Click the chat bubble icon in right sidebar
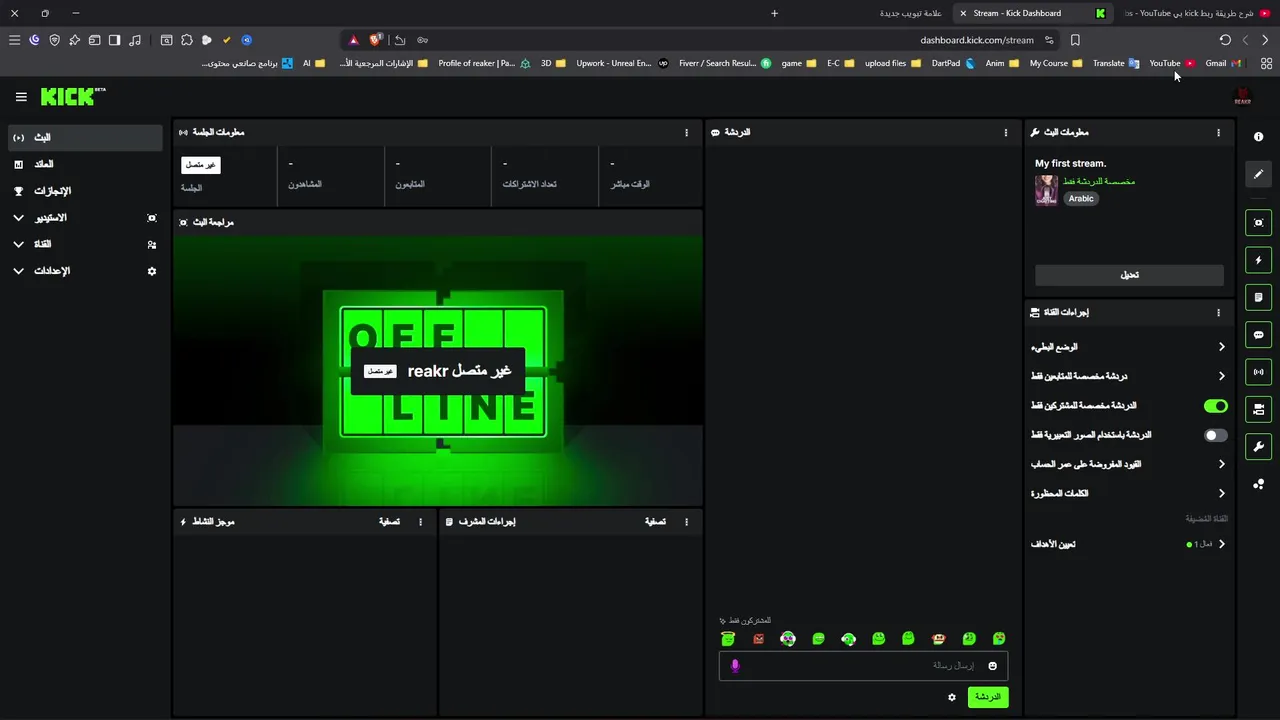This screenshot has width=1280, height=720. coord(1259,335)
